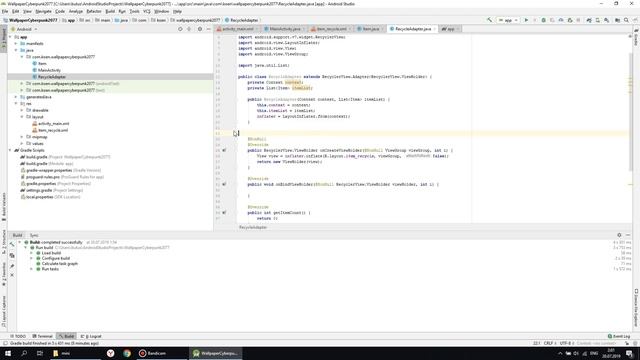The height and width of the screenshot is (360, 640).
Task: Open the VCS menu
Action: pos(147,11)
